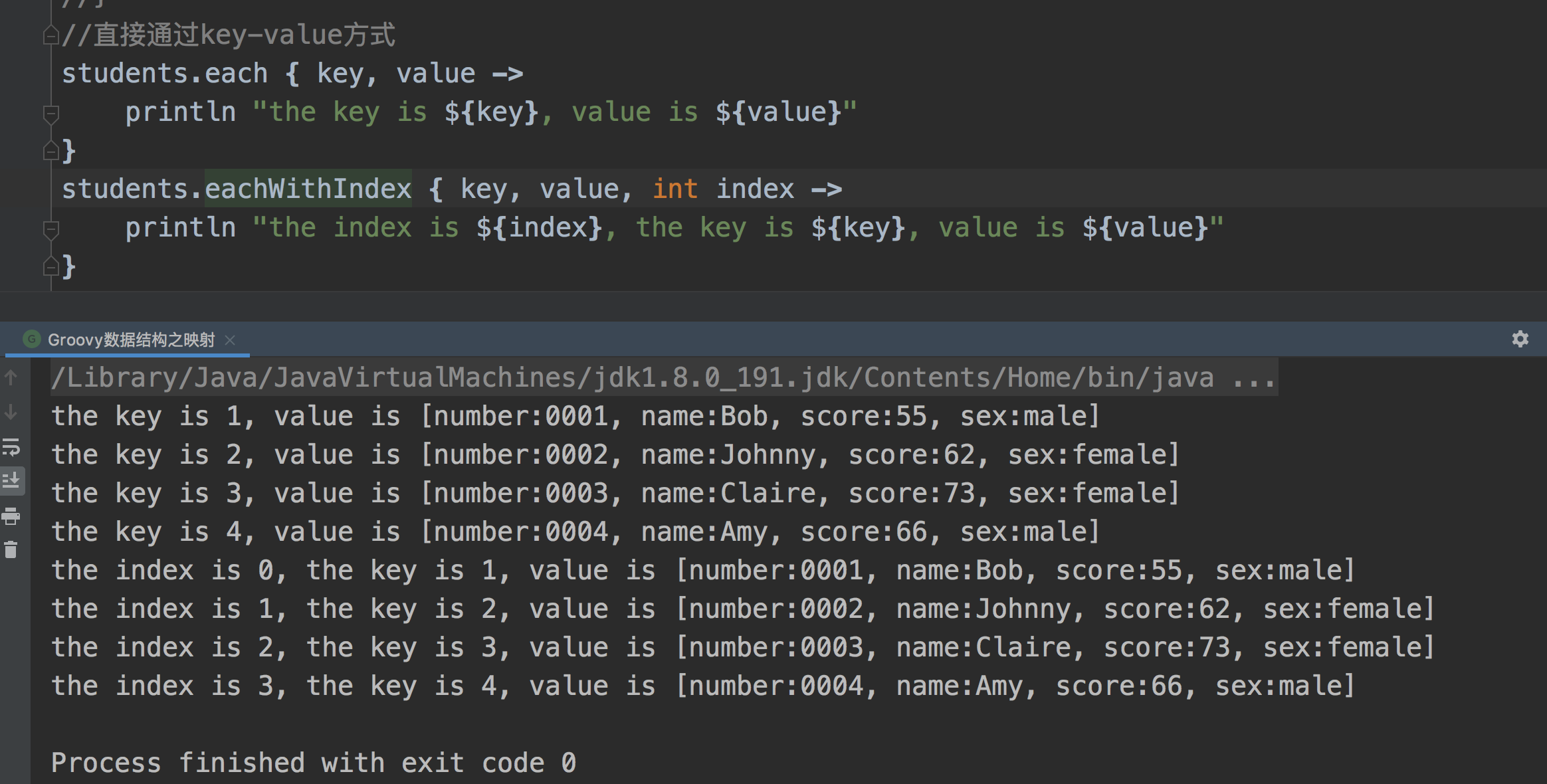This screenshot has height=784, width=1547.
Task: Click the print console output icon
Action: click(11, 516)
